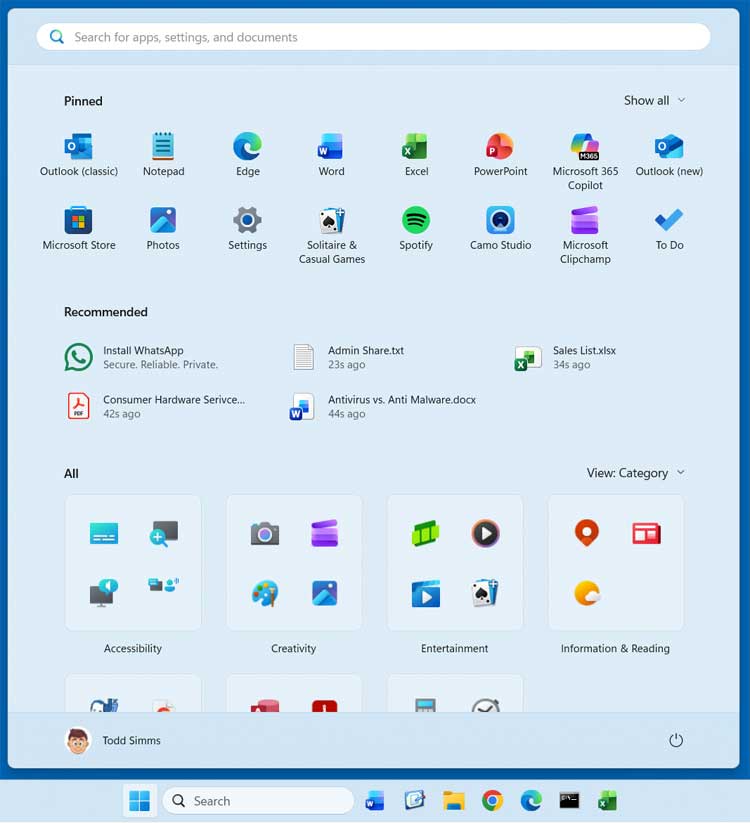Open PowerPoint pinned app
The width and height of the screenshot is (750, 823).
(500, 155)
